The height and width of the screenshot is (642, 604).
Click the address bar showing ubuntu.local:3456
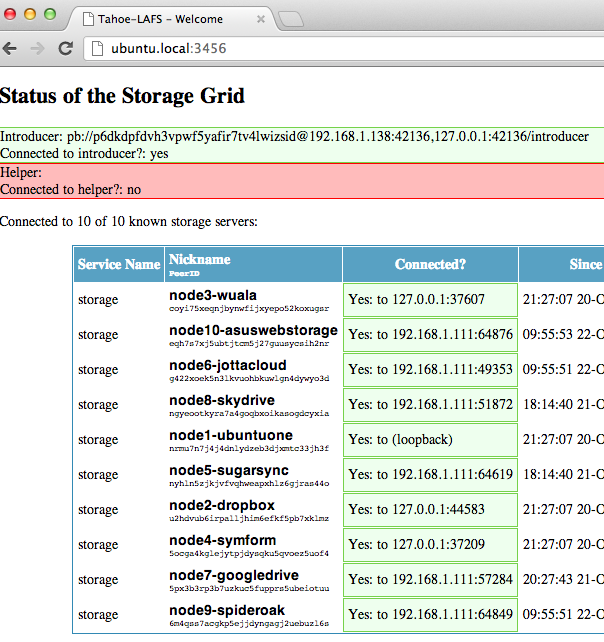point(343,48)
